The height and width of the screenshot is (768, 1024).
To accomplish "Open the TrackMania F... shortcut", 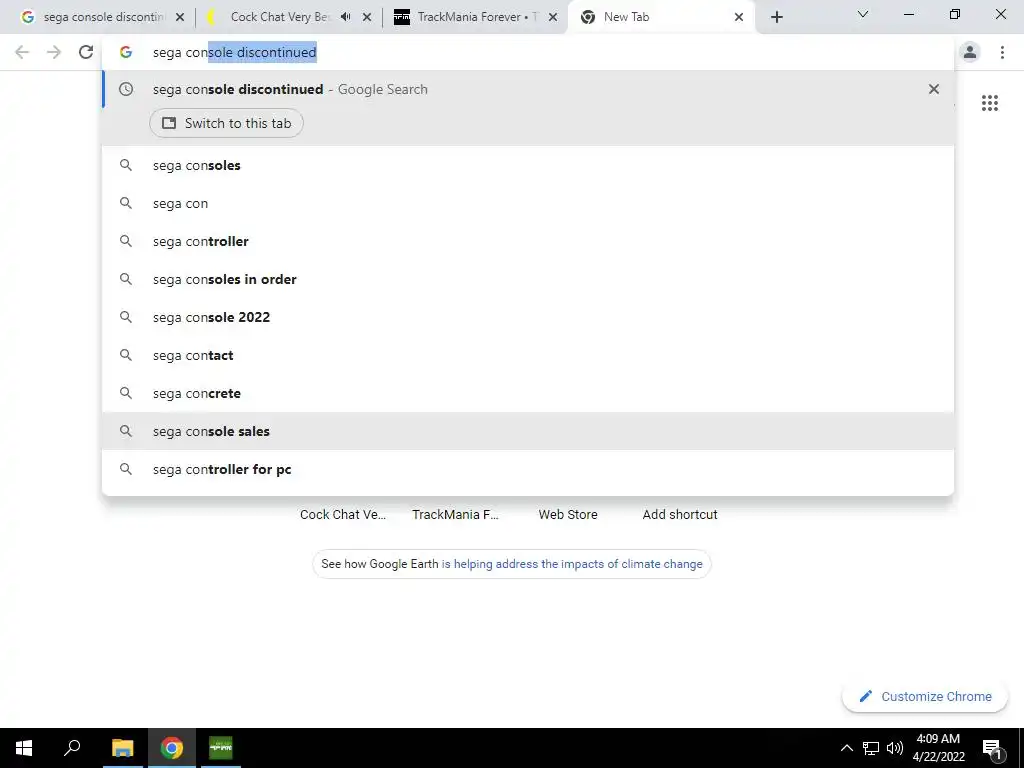I will pos(455,515).
